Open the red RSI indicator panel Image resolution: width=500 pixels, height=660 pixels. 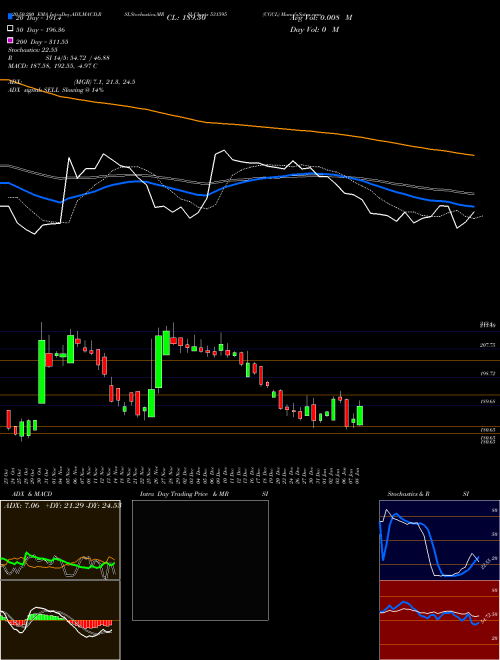click(x=439, y=620)
